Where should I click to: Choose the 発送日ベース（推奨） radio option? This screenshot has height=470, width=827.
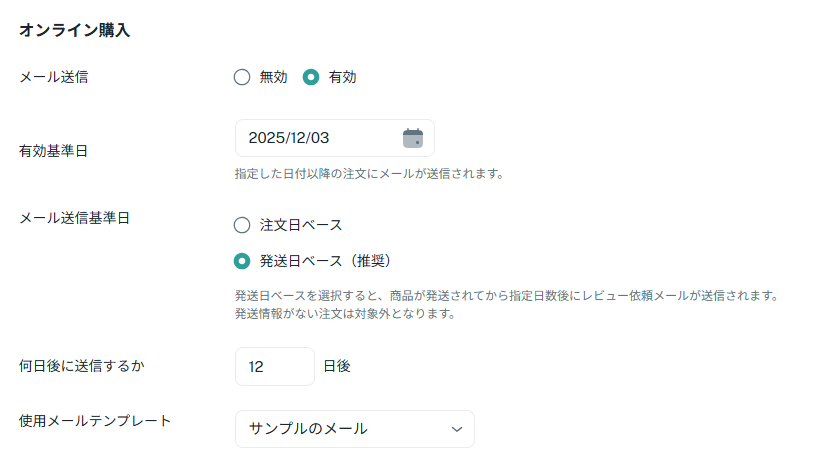[x=241, y=261]
